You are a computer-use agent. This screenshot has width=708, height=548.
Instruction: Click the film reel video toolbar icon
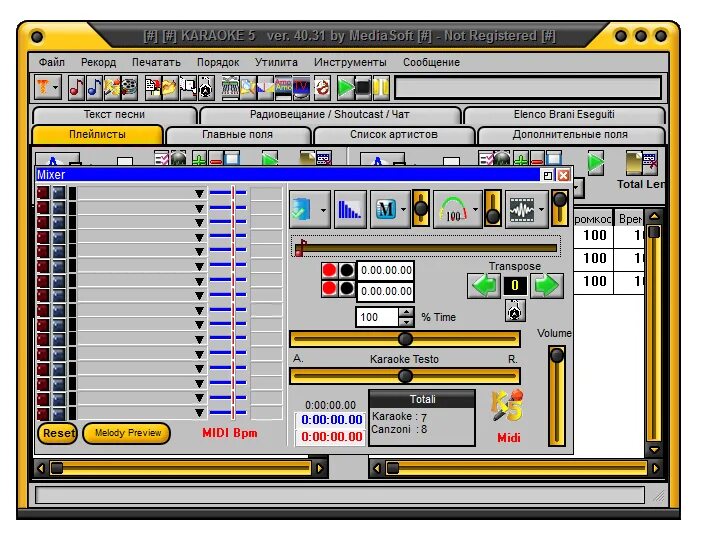tap(129, 88)
